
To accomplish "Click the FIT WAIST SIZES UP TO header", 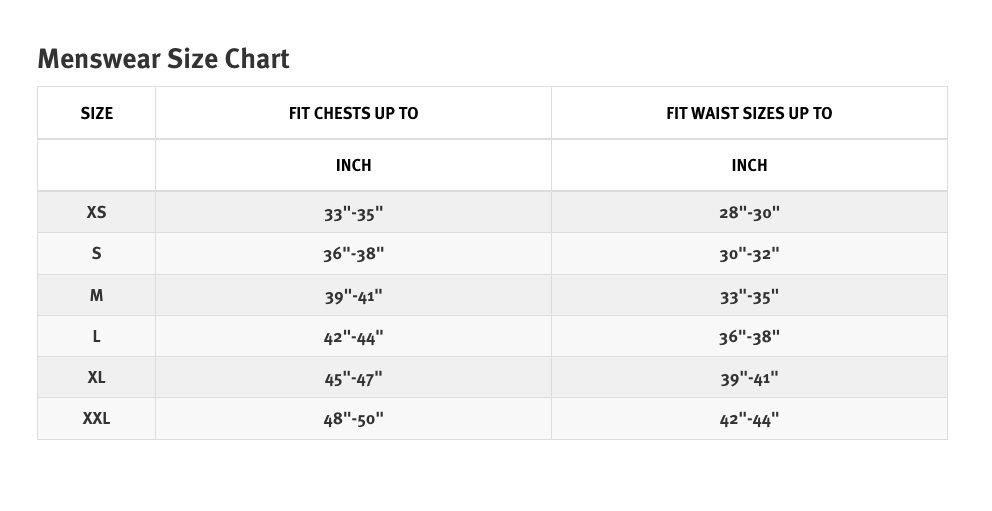I will pos(749,113).
